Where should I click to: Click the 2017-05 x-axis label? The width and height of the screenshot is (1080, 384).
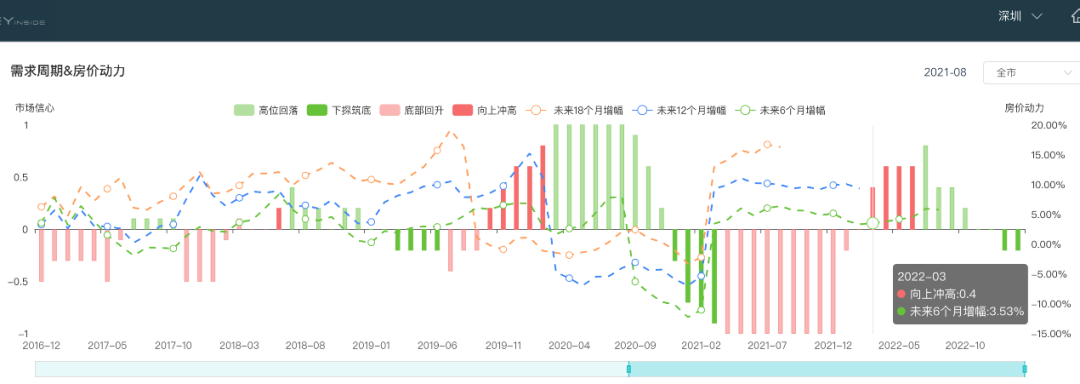107,345
